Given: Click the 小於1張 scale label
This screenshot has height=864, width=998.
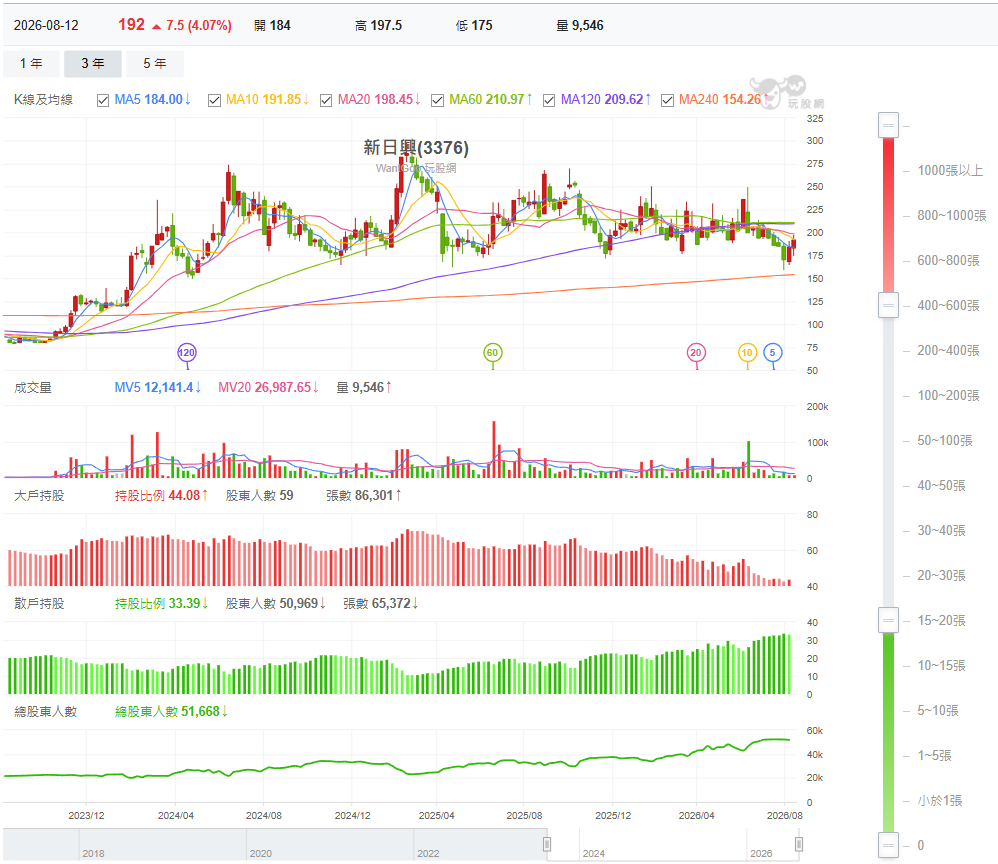Looking at the screenshot, I should [x=939, y=800].
